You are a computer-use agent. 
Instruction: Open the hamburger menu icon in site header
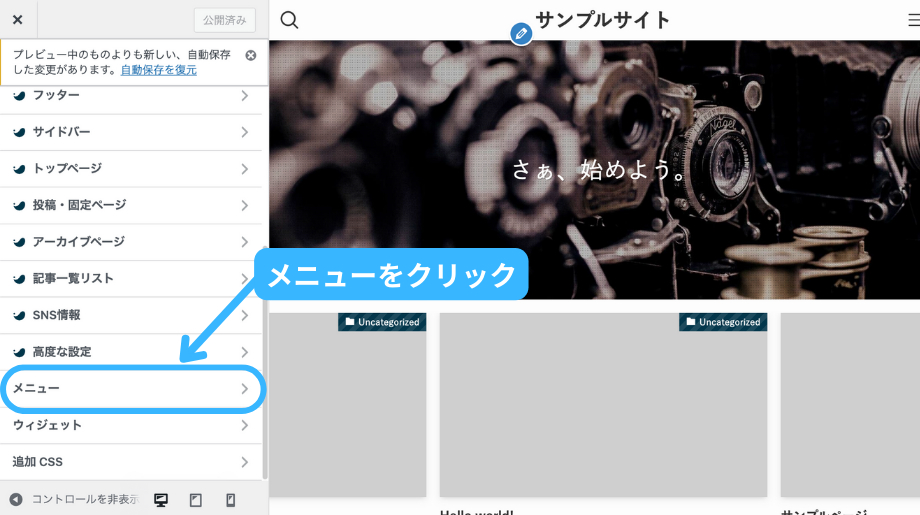pyautogui.click(x=913, y=20)
